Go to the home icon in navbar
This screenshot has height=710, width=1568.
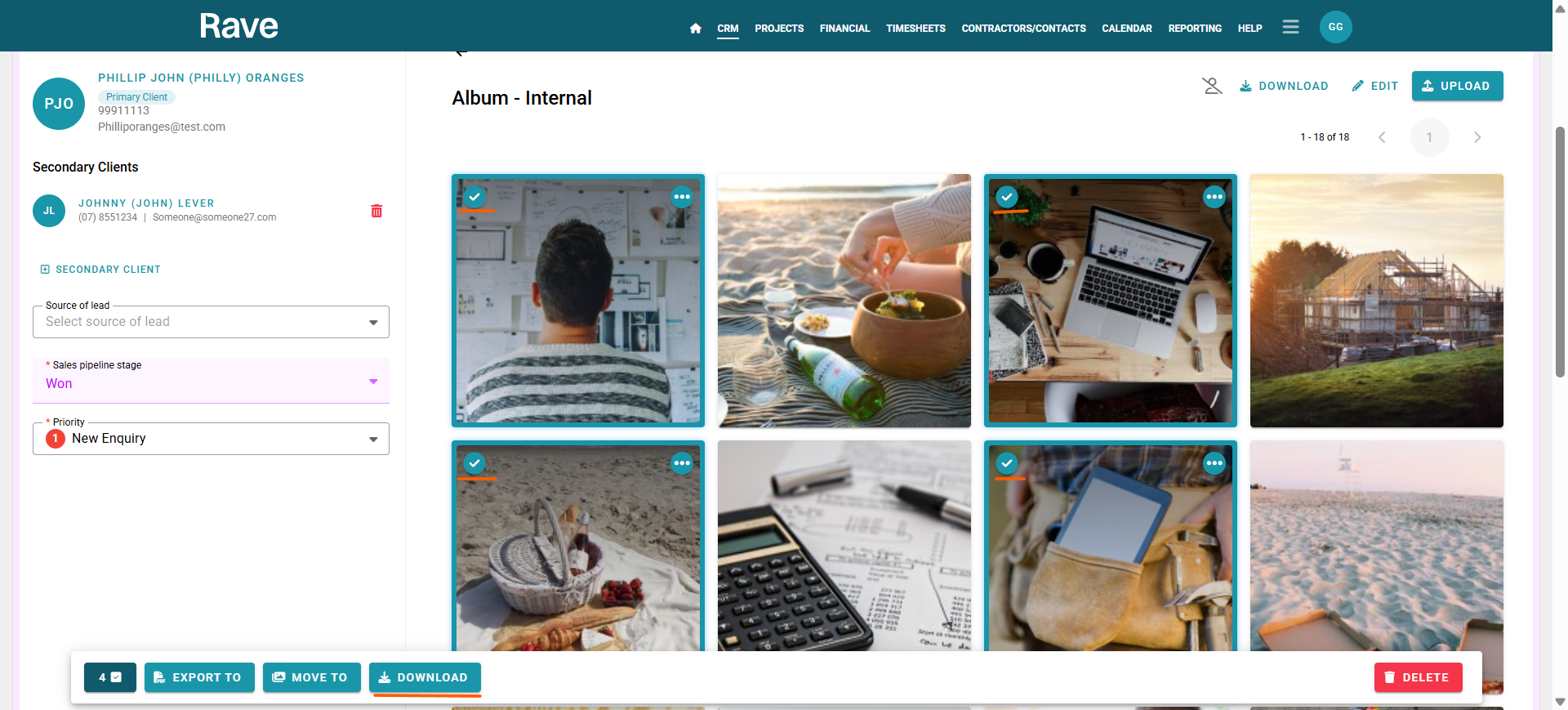(695, 29)
